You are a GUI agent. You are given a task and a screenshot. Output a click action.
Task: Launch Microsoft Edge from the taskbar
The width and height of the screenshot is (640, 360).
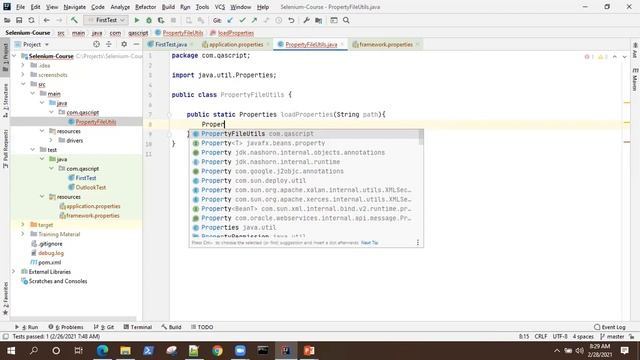pos(102,351)
